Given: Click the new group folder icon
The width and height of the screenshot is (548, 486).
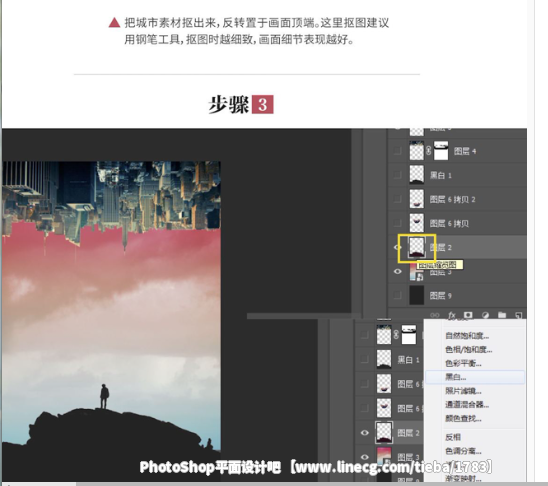Looking at the screenshot, I should coord(502,315).
